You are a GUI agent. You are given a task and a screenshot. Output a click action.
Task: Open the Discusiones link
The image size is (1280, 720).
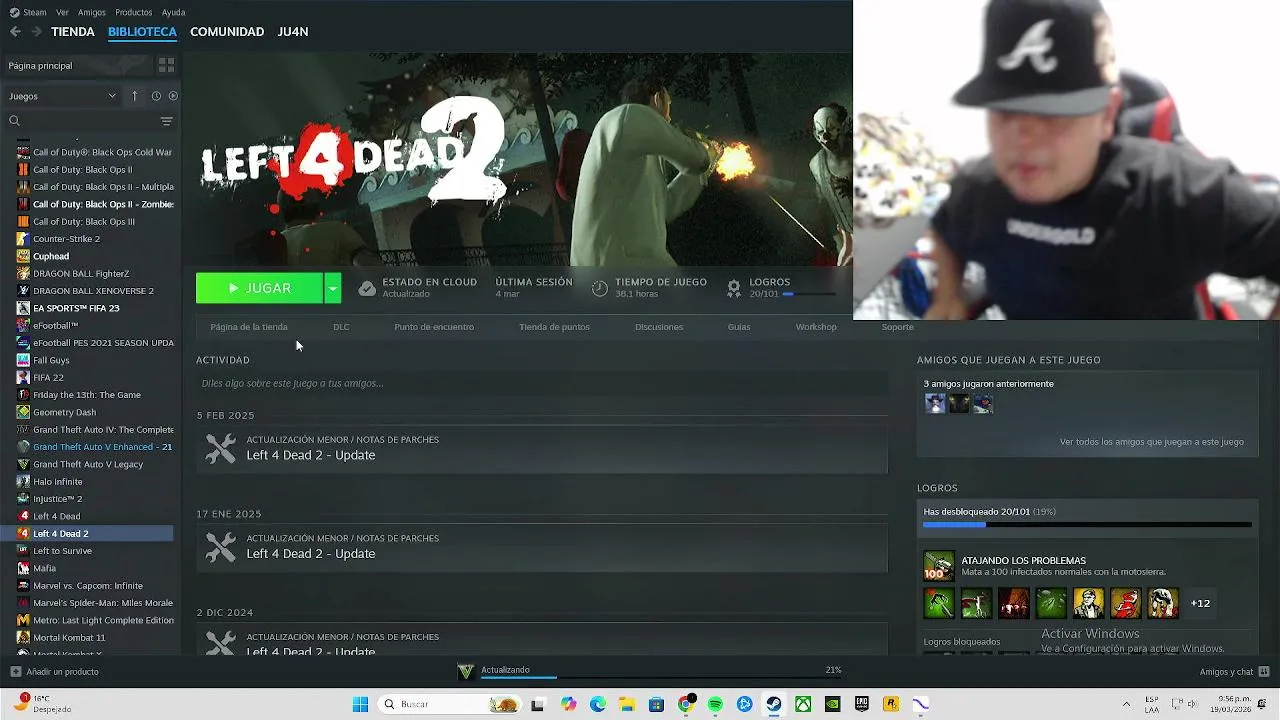pos(659,327)
